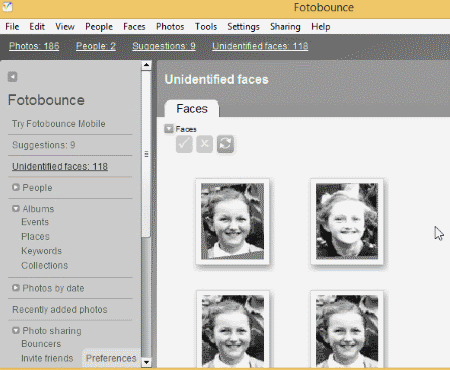The width and height of the screenshot is (450, 370).
Task: Expand the Photos by date node
Action: tap(16, 288)
